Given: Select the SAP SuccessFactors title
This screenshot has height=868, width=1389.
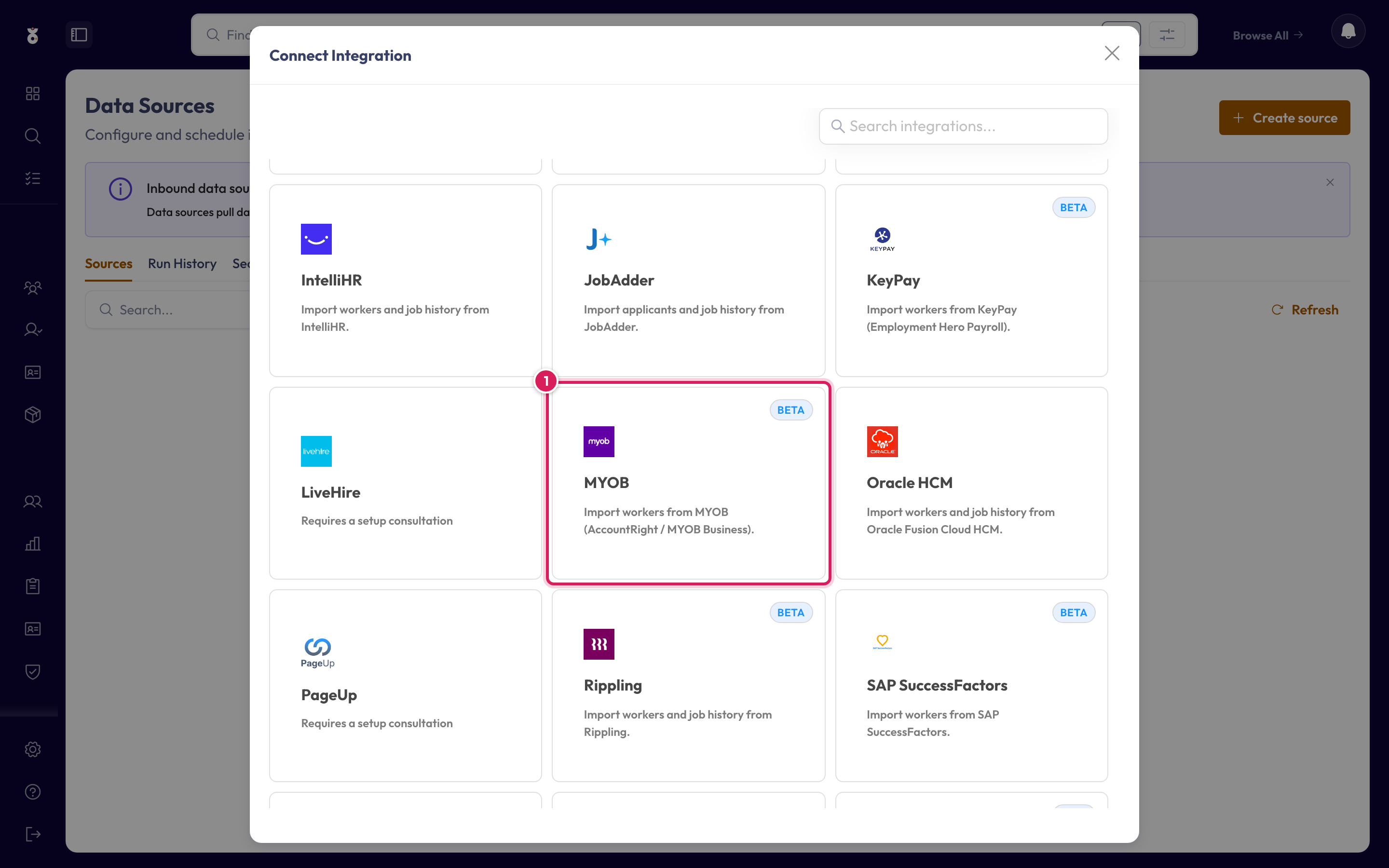Looking at the screenshot, I should (x=937, y=685).
